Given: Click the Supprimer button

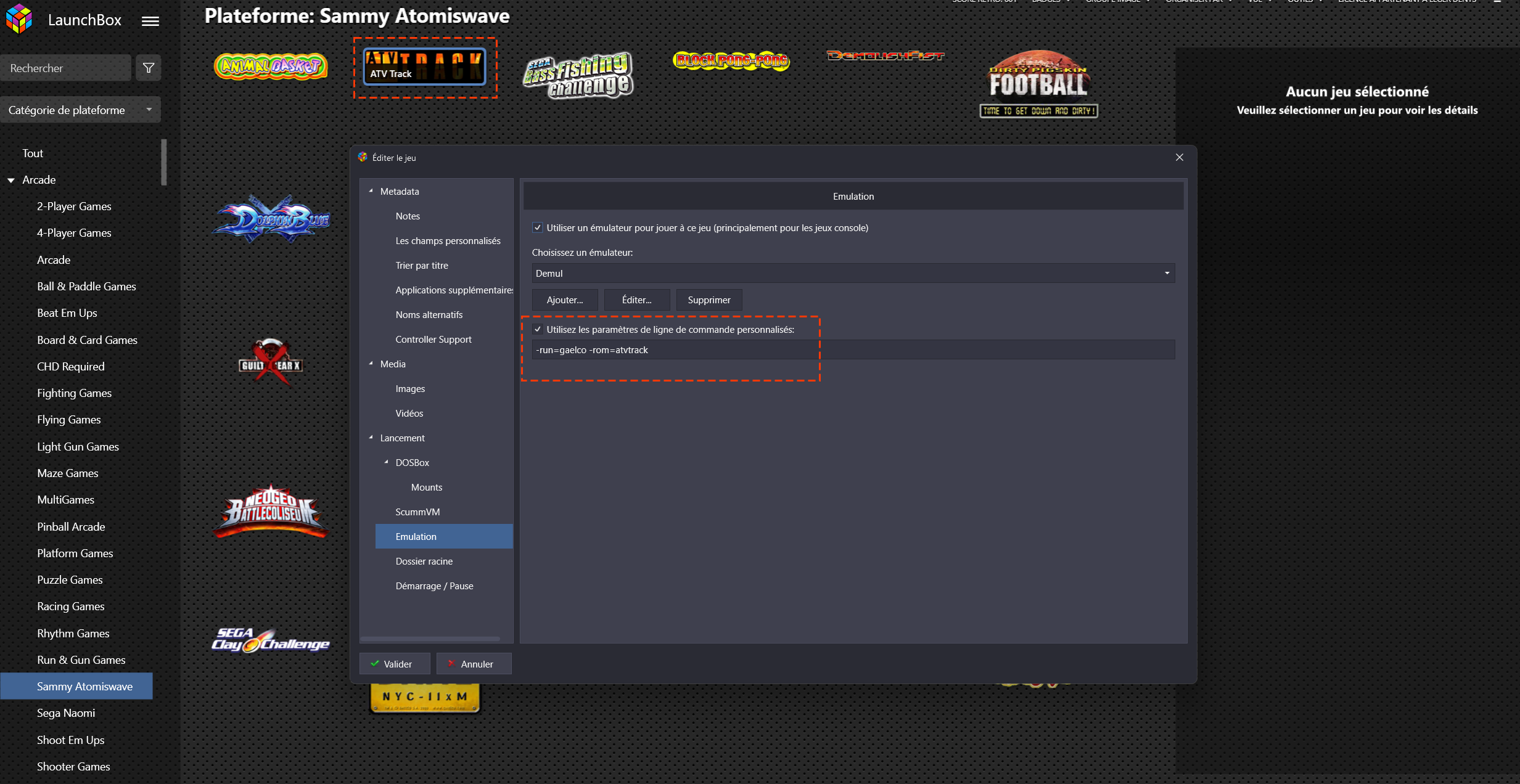Looking at the screenshot, I should coord(709,300).
